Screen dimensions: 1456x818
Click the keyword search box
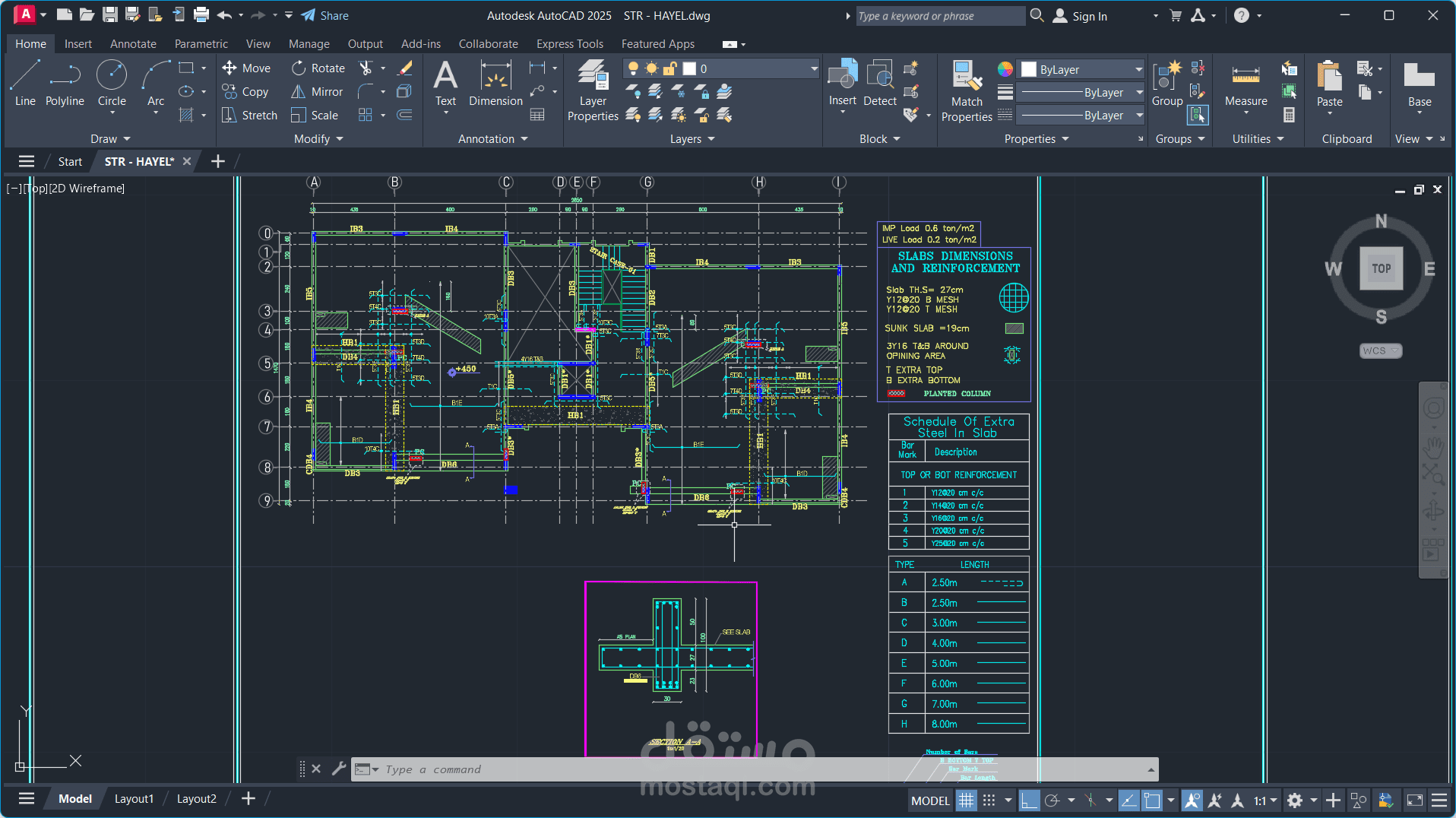[940, 16]
